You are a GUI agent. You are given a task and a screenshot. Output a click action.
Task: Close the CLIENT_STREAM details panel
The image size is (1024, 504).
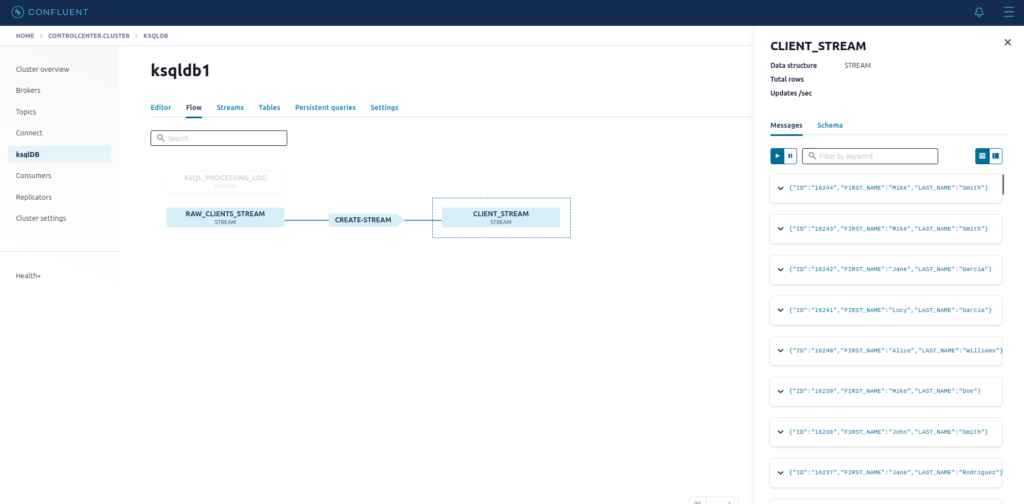(x=1007, y=42)
